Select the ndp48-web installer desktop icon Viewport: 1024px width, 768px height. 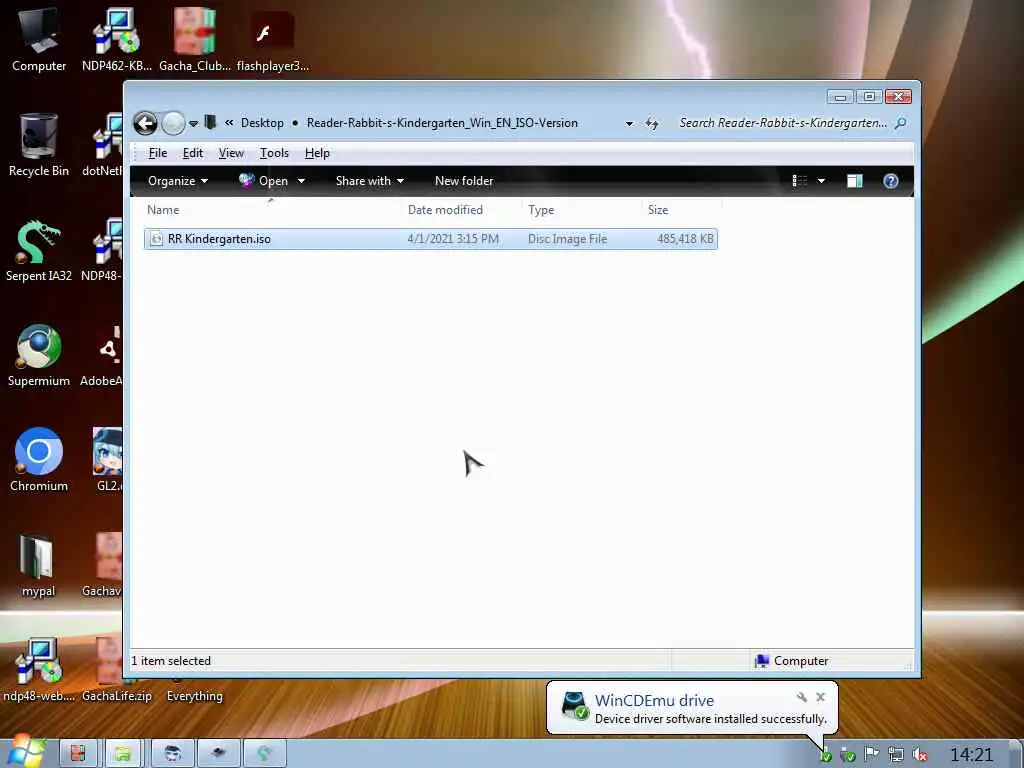point(39,670)
